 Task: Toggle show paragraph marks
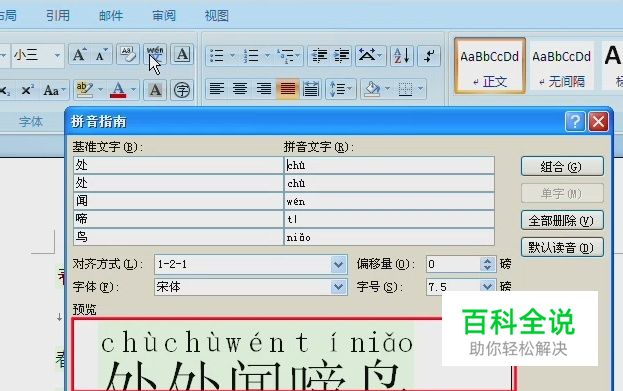click(x=429, y=56)
